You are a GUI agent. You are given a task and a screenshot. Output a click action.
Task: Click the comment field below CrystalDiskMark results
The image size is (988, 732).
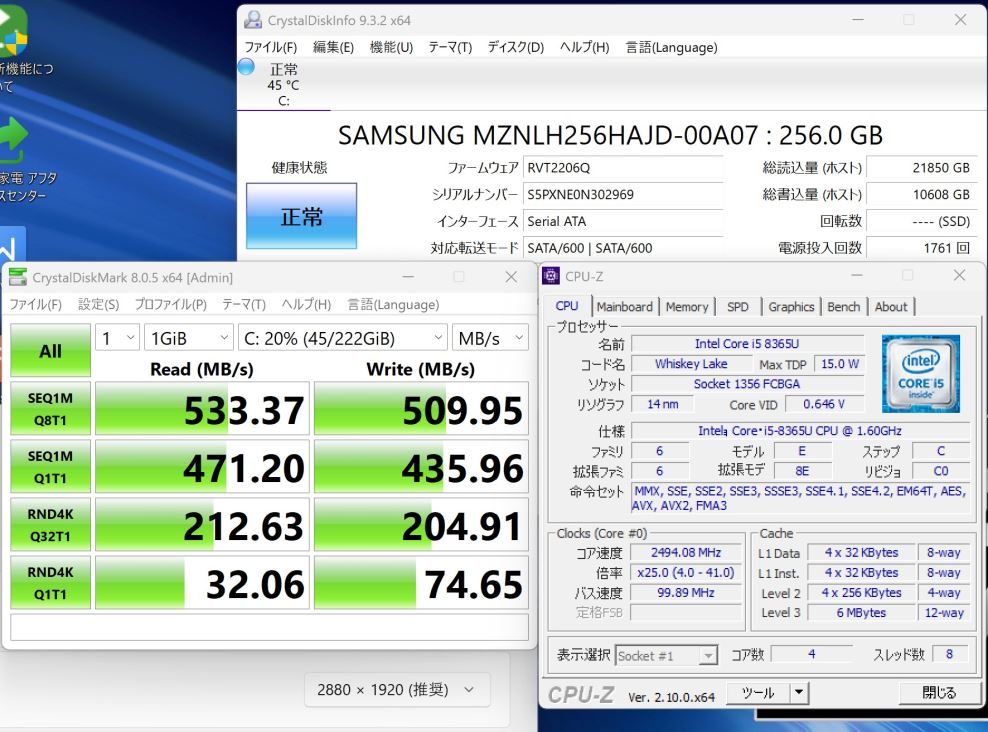coord(269,627)
